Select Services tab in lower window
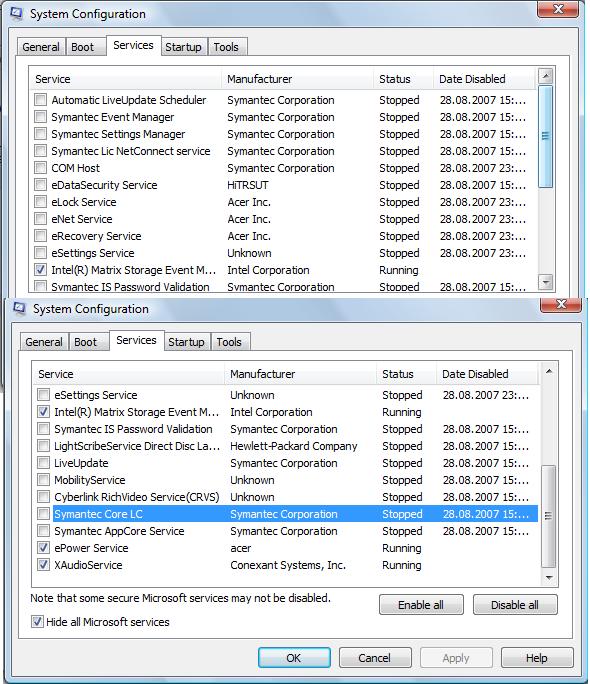The height and width of the screenshot is (684, 590). pos(136,340)
